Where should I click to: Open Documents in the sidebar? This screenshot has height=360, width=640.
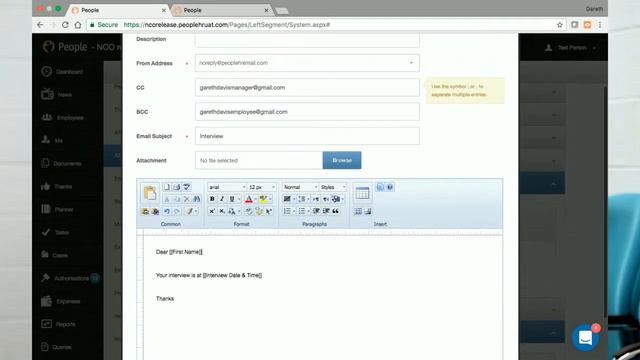[x=62, y=163]
